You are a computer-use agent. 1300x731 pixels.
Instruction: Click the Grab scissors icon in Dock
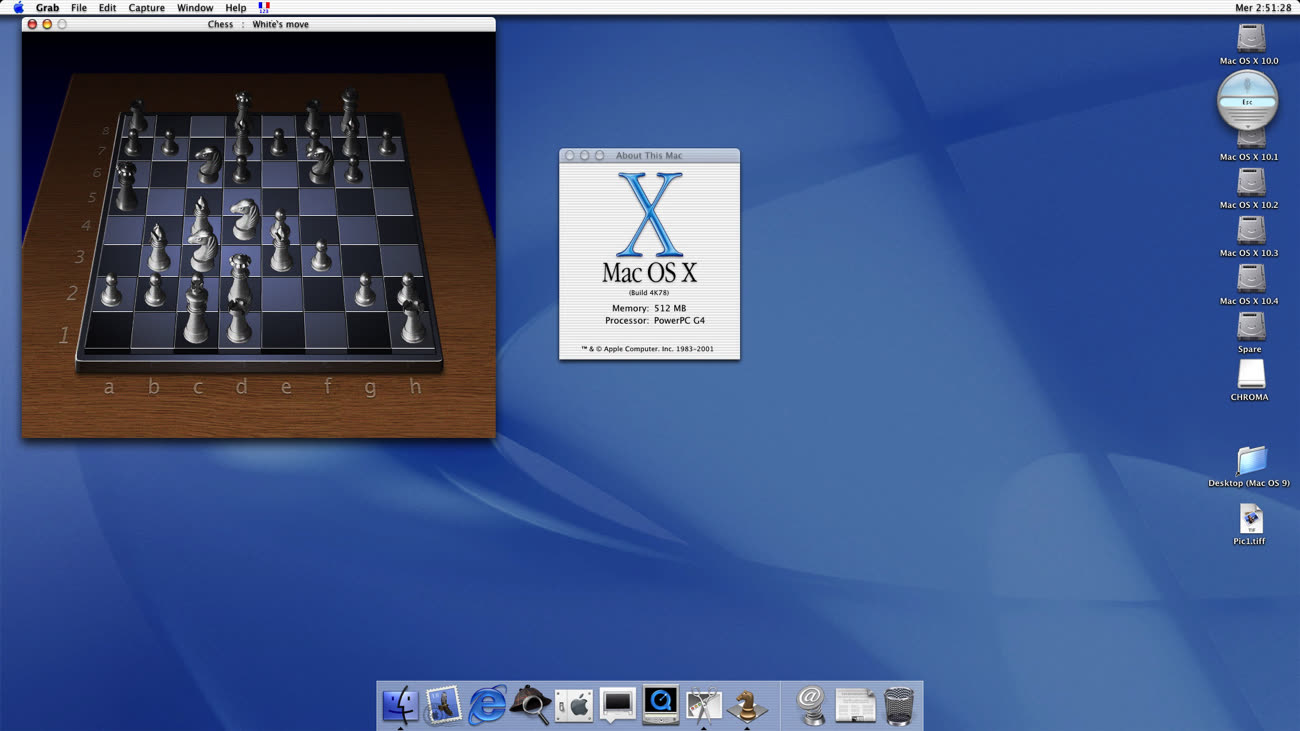click(x=704, y=705)
